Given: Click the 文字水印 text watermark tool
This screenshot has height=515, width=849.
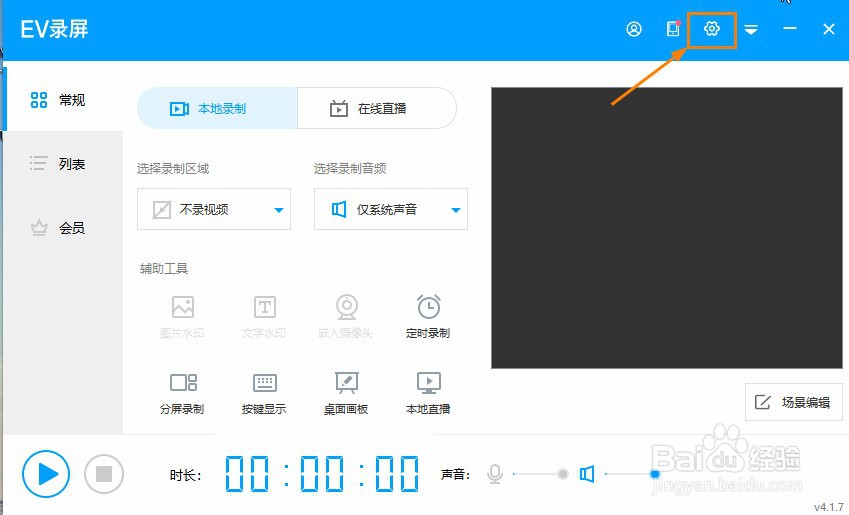Looking at the screenshot, I should [264, 317].
